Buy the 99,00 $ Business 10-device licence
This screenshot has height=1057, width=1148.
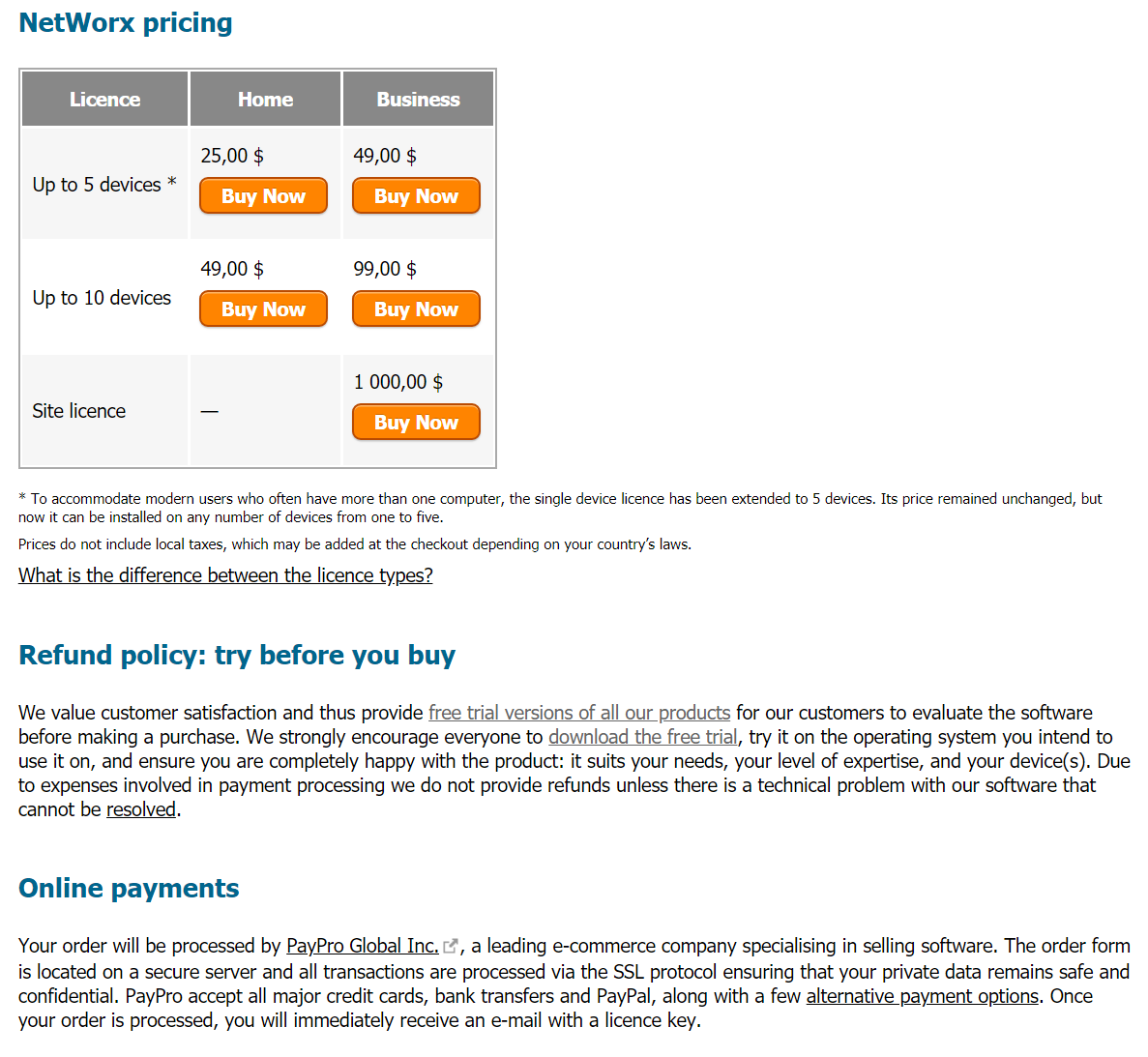tap(416, 309)
